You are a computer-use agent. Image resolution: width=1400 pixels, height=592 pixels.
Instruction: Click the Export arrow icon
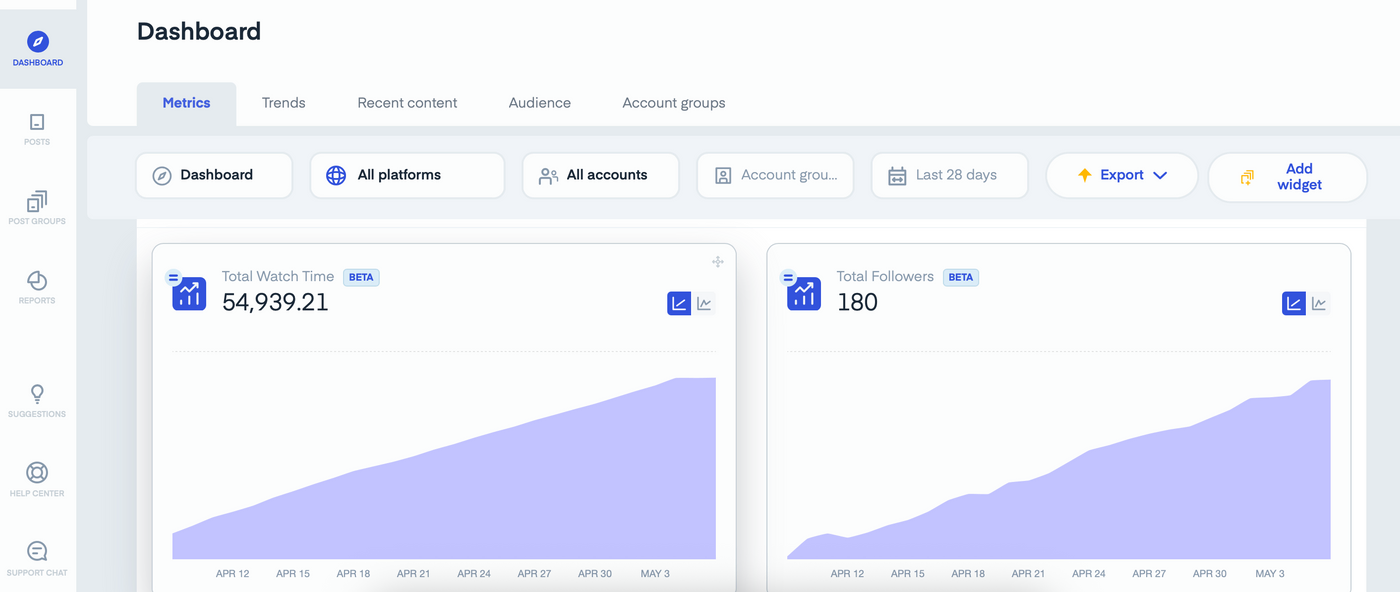tap(1085, 175)
